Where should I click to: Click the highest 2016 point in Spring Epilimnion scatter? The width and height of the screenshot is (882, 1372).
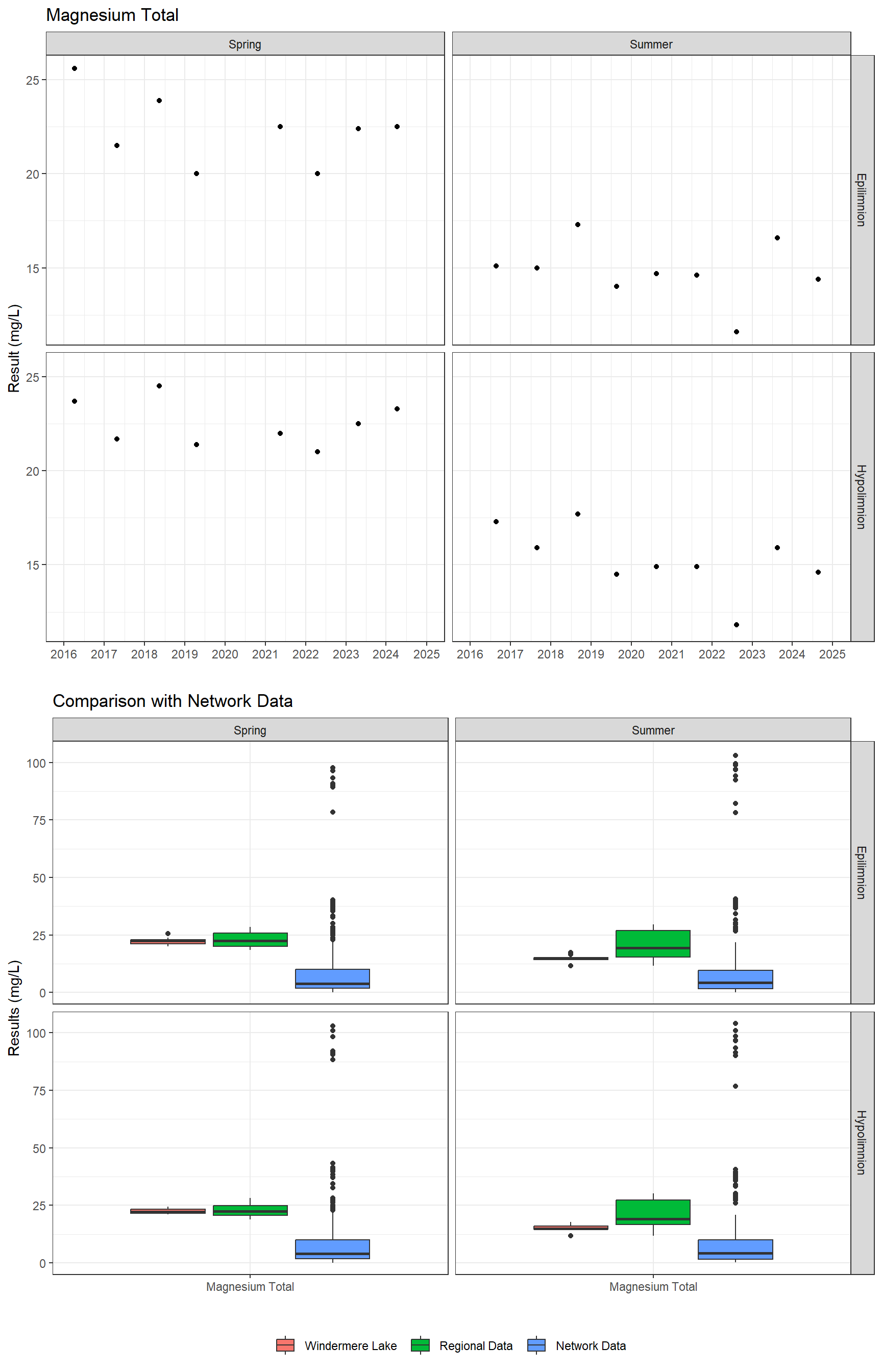pos(75,68)
